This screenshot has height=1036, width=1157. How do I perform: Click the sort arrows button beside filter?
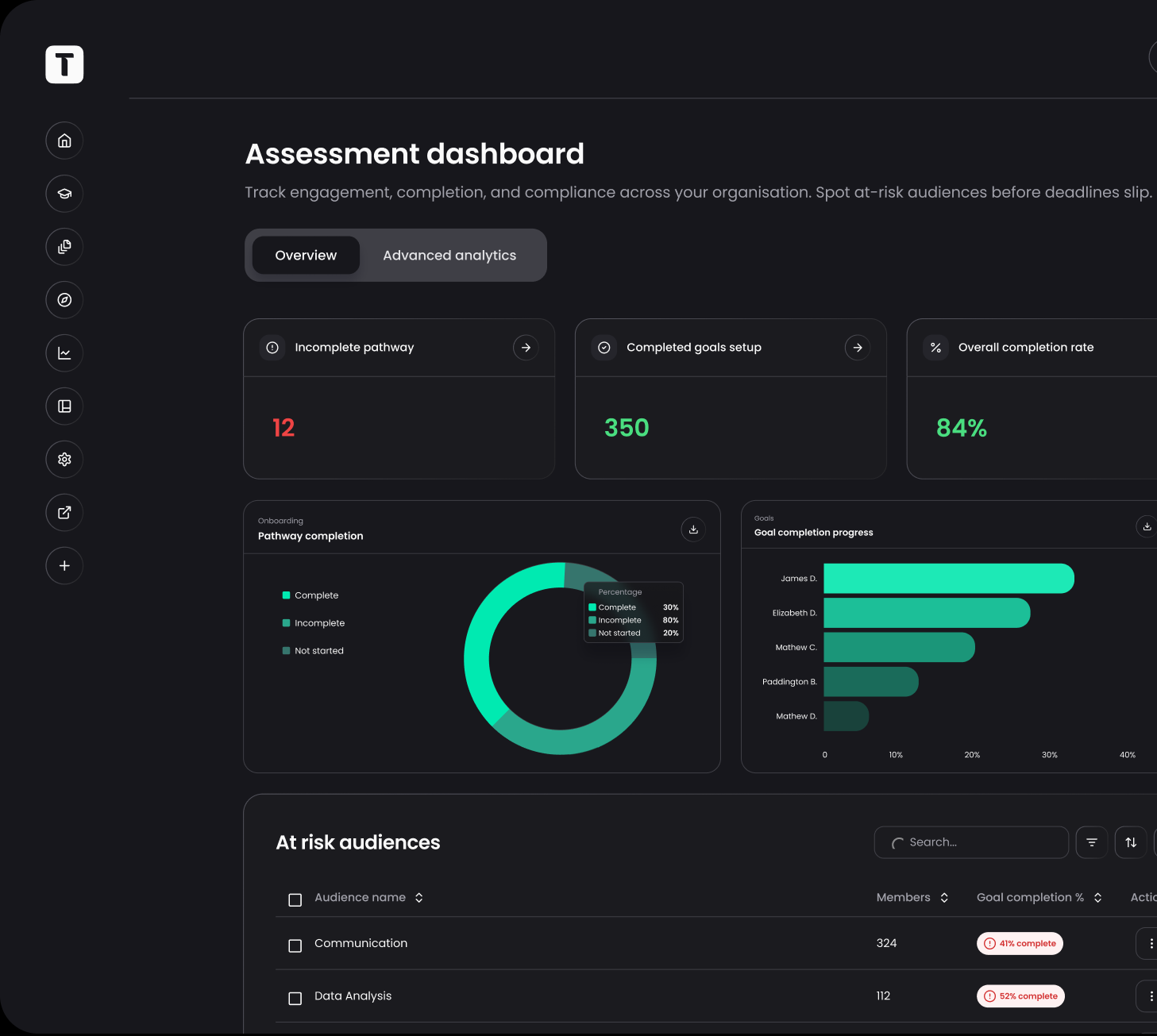[x=1131, y=842]
